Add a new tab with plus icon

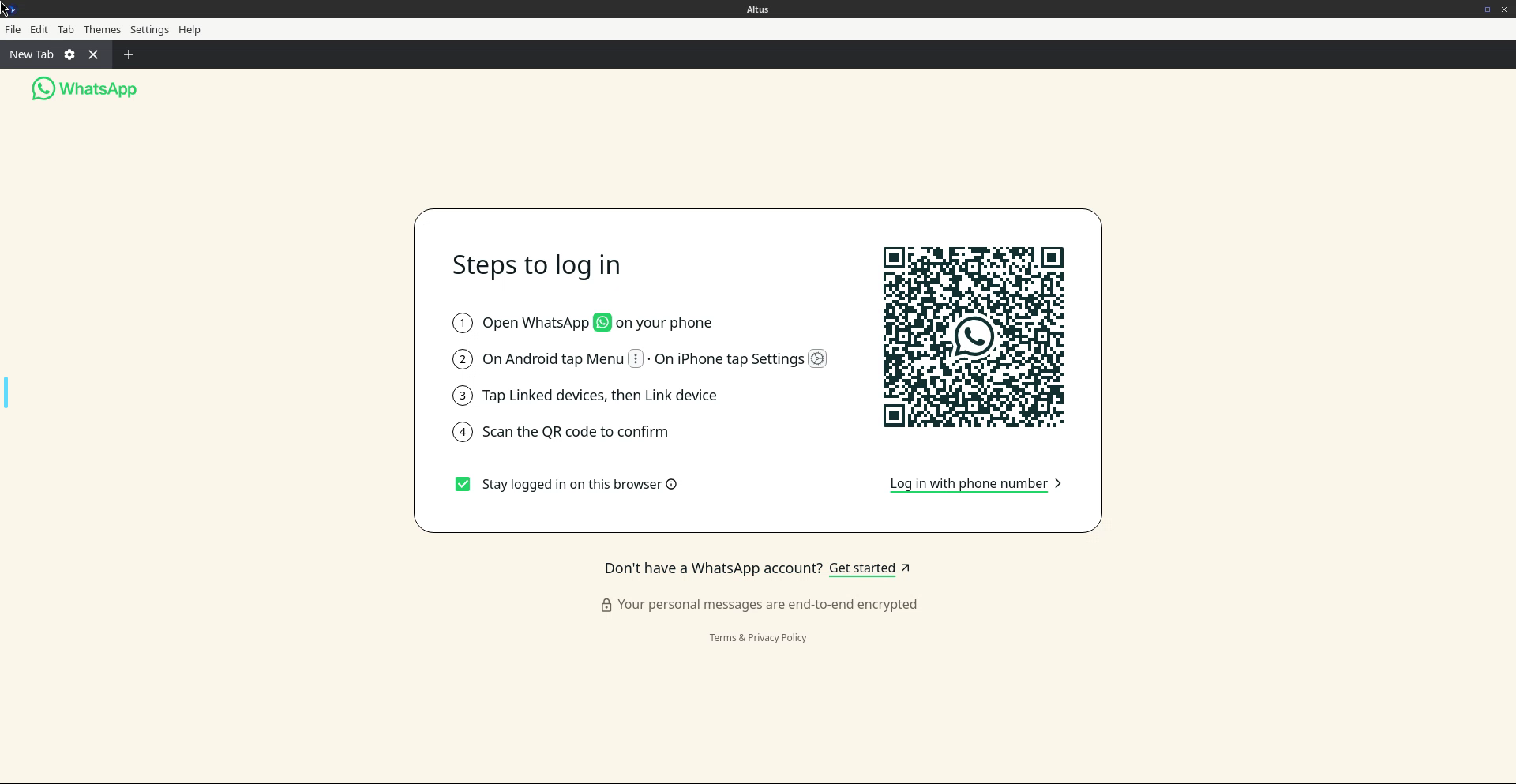click(129, 54)
